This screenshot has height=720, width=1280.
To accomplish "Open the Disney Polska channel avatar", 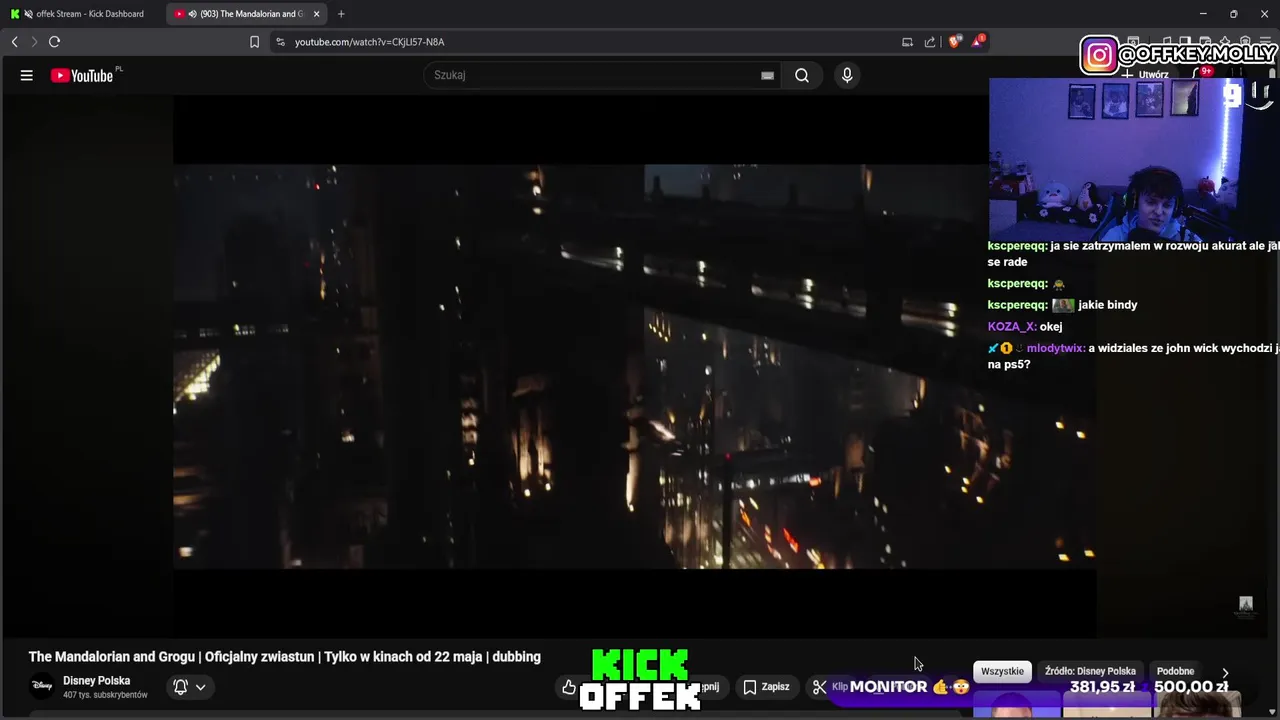I will click(42, 686).
